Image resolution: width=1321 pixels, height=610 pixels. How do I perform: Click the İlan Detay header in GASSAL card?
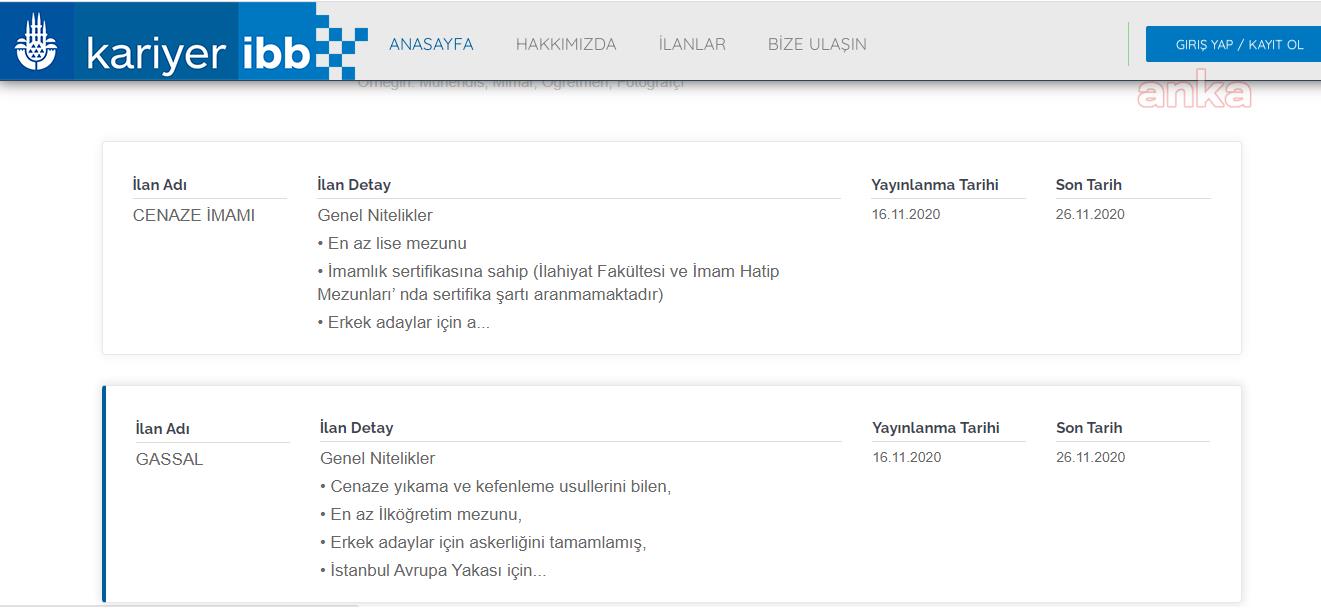coord(357,428)
